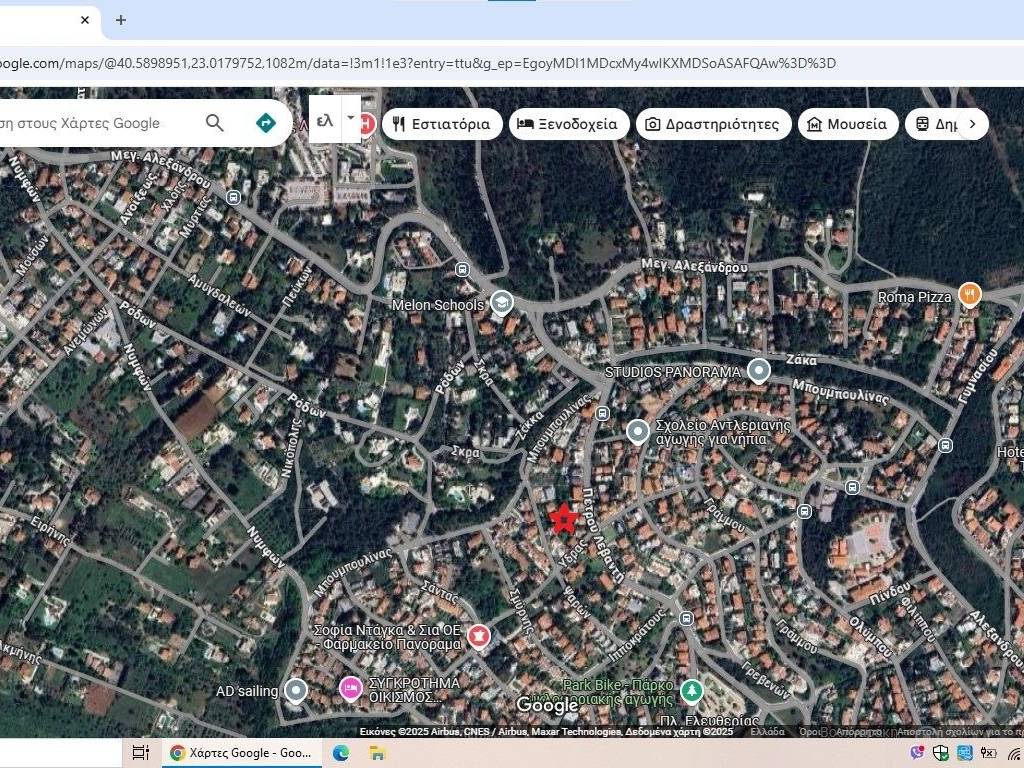Filter map by Εστιατόρια chip

442,124
